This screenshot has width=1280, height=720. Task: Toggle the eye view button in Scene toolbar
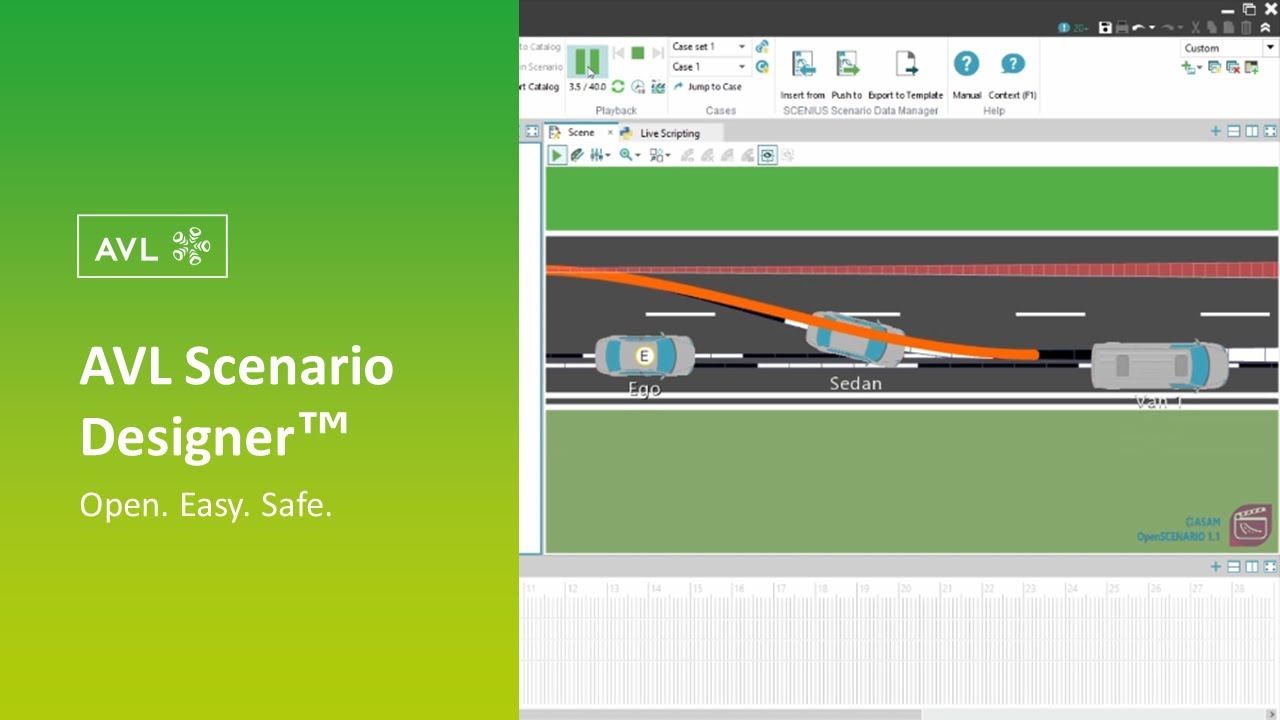(x=767, y=155)
